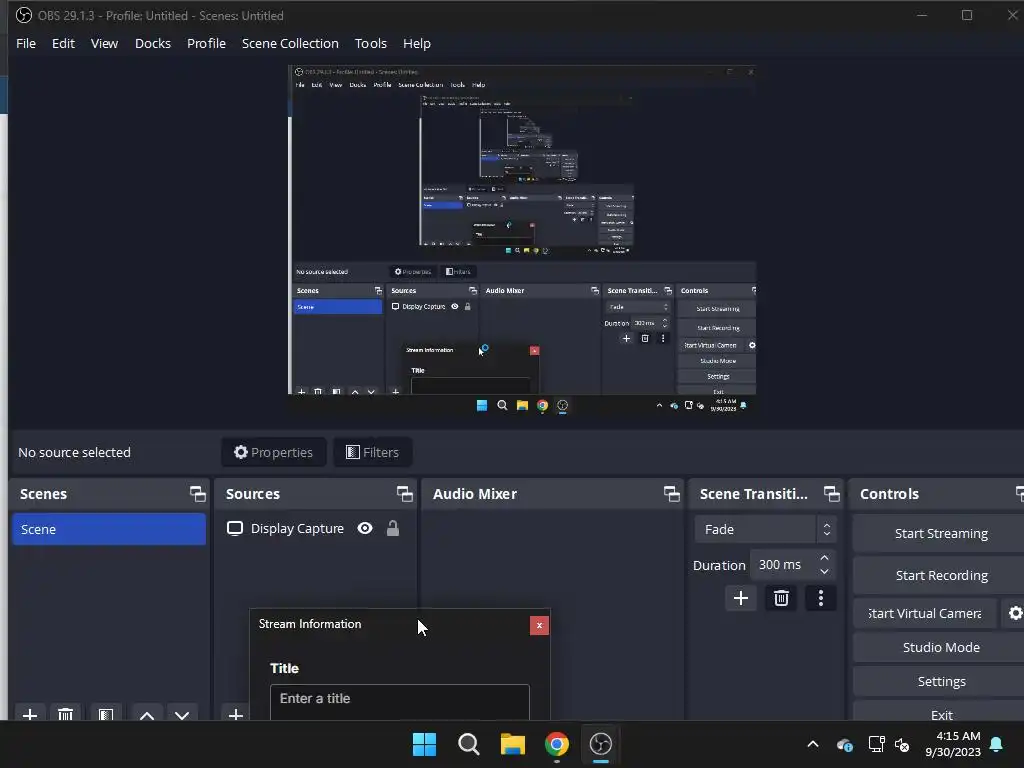Open the Help menu
Screen dimensions: 1024x768
coord(417,43)
